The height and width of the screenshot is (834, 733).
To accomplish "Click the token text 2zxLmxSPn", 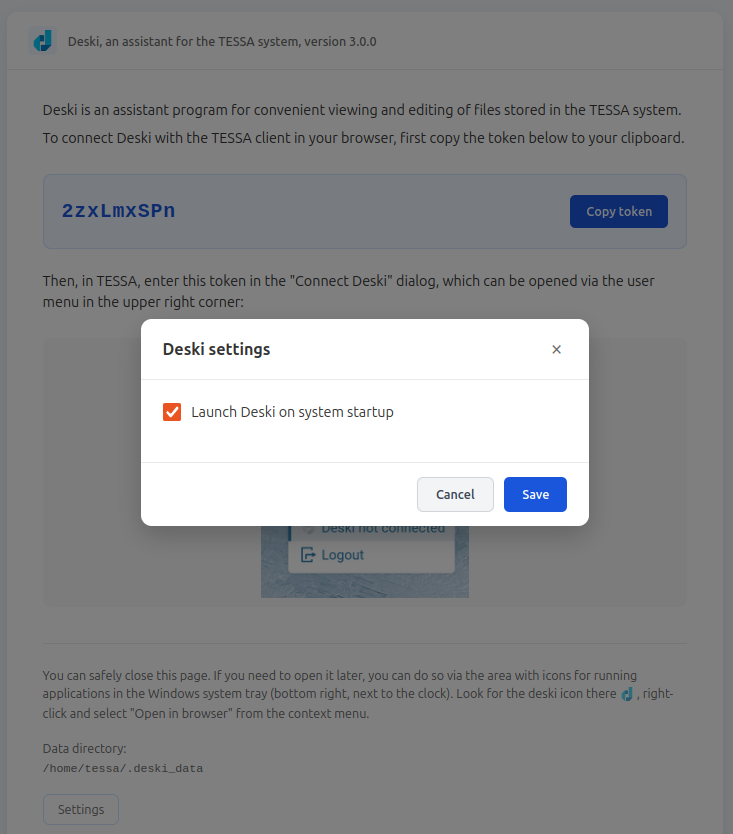I will pyautogui.click(x=118, y=211).
